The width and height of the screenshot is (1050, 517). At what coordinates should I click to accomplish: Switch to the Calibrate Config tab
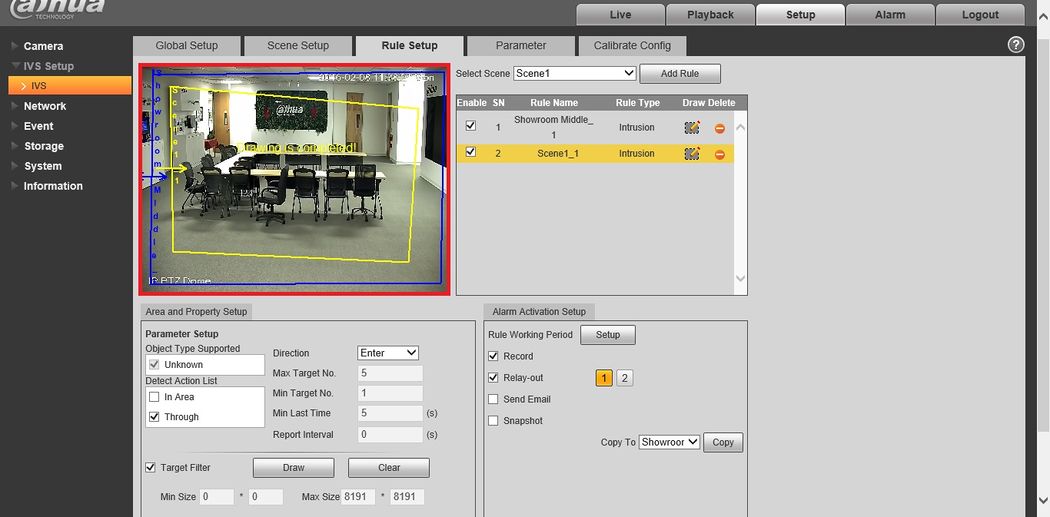632,46
